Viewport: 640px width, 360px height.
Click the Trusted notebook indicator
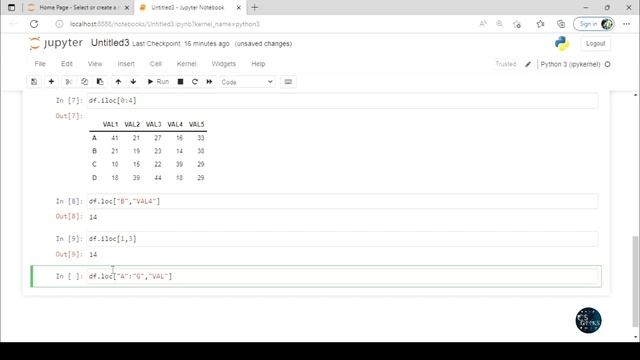coord(506,64)
